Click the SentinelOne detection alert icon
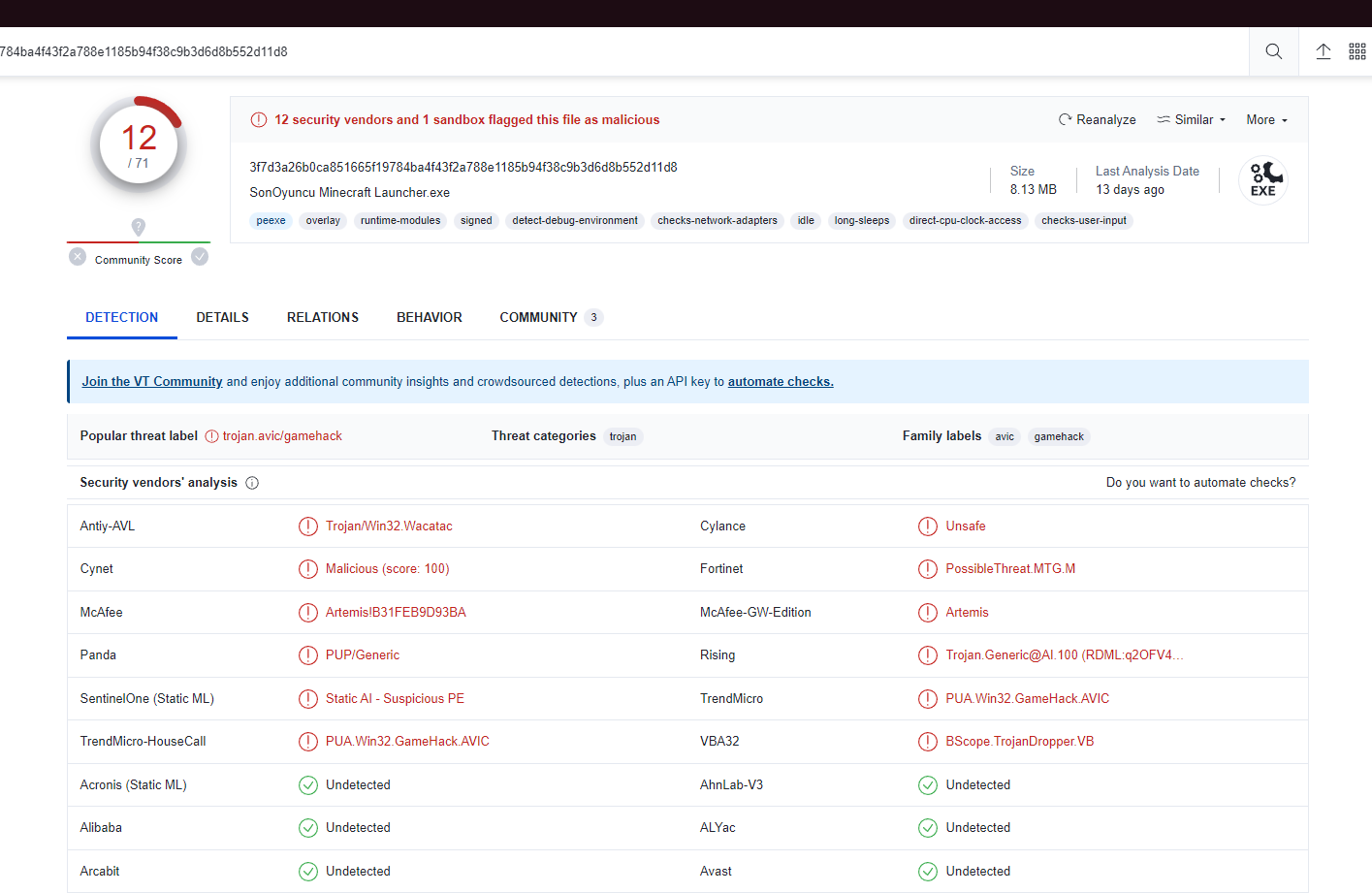 pos(308,699)
